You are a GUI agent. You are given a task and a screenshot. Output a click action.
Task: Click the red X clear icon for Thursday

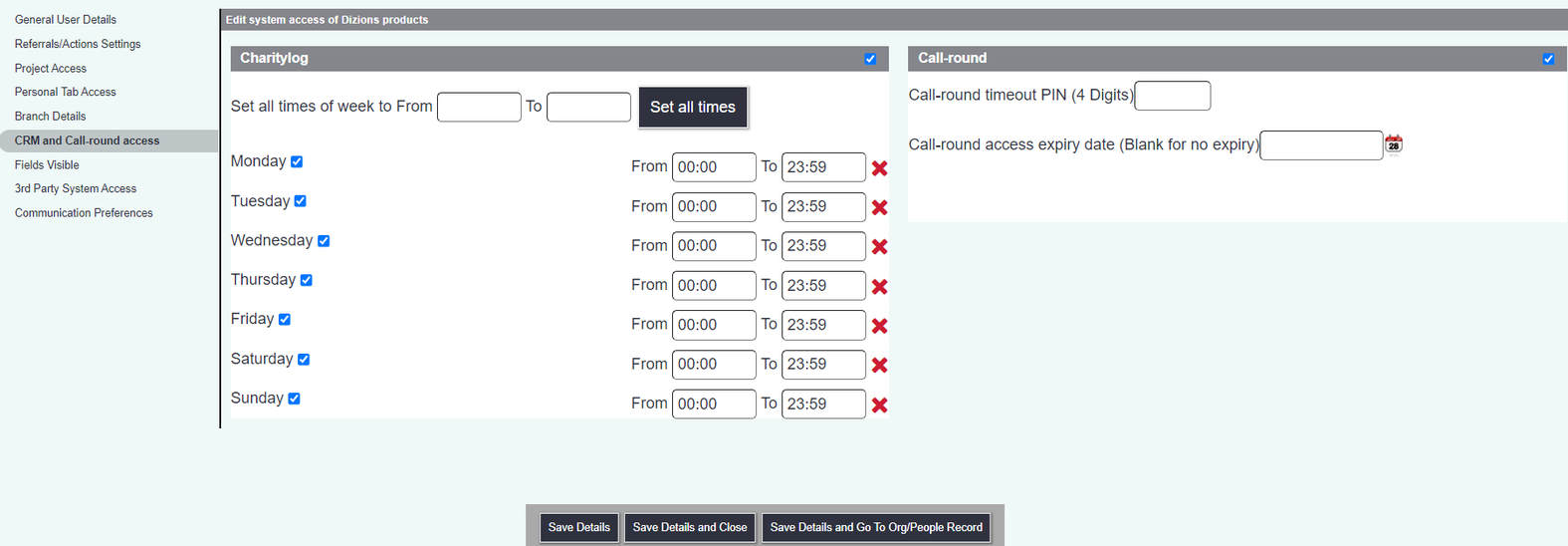(879, 287)
